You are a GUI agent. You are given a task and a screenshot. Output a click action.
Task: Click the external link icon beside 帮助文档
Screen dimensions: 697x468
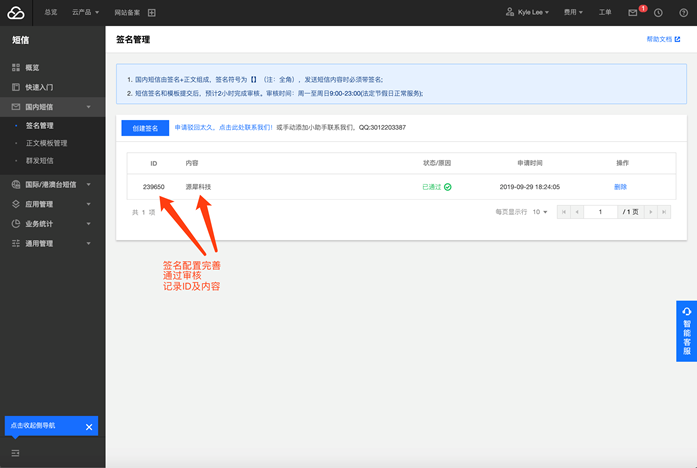pos(677,39)
